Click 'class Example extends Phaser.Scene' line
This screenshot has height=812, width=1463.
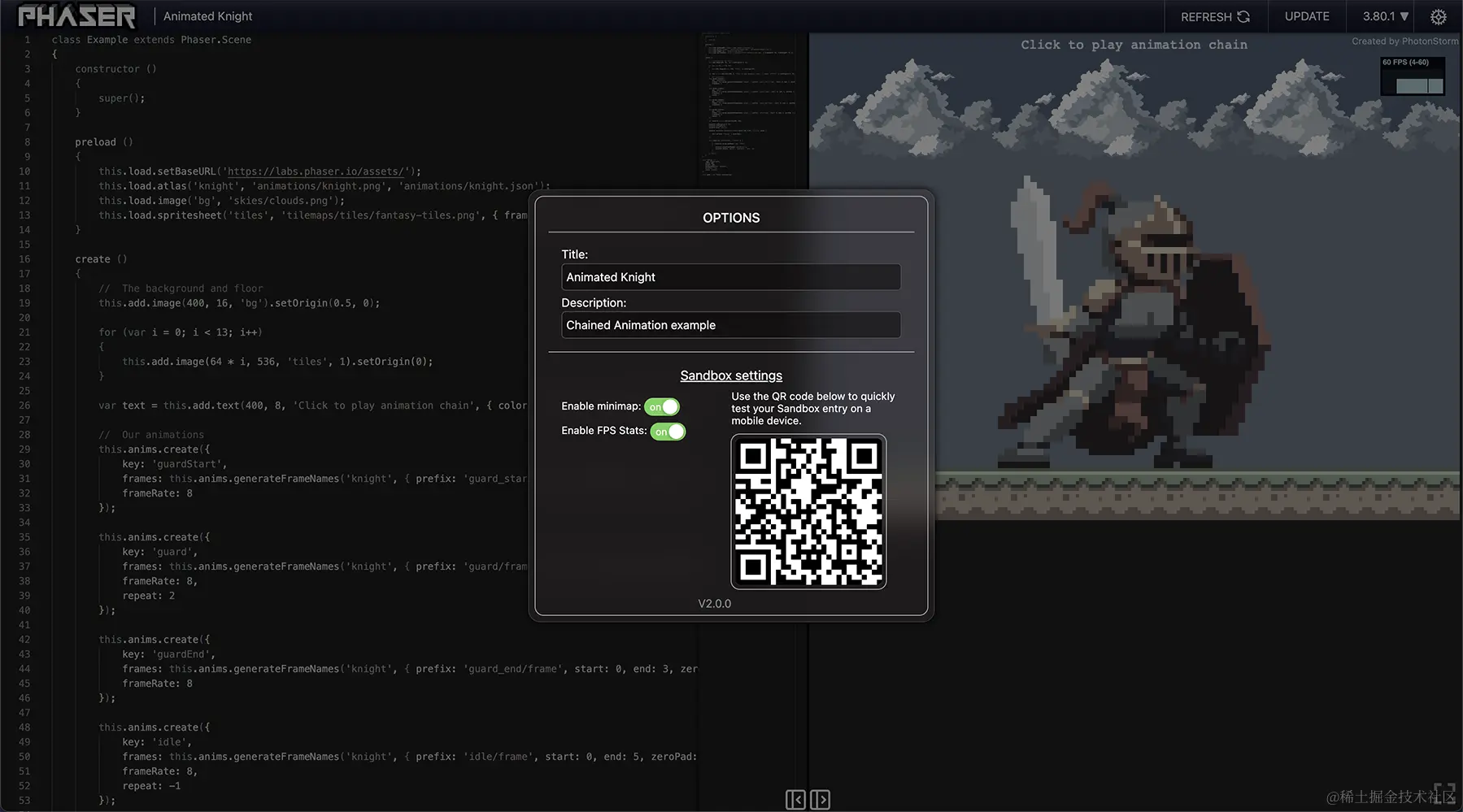coord(151,40)
